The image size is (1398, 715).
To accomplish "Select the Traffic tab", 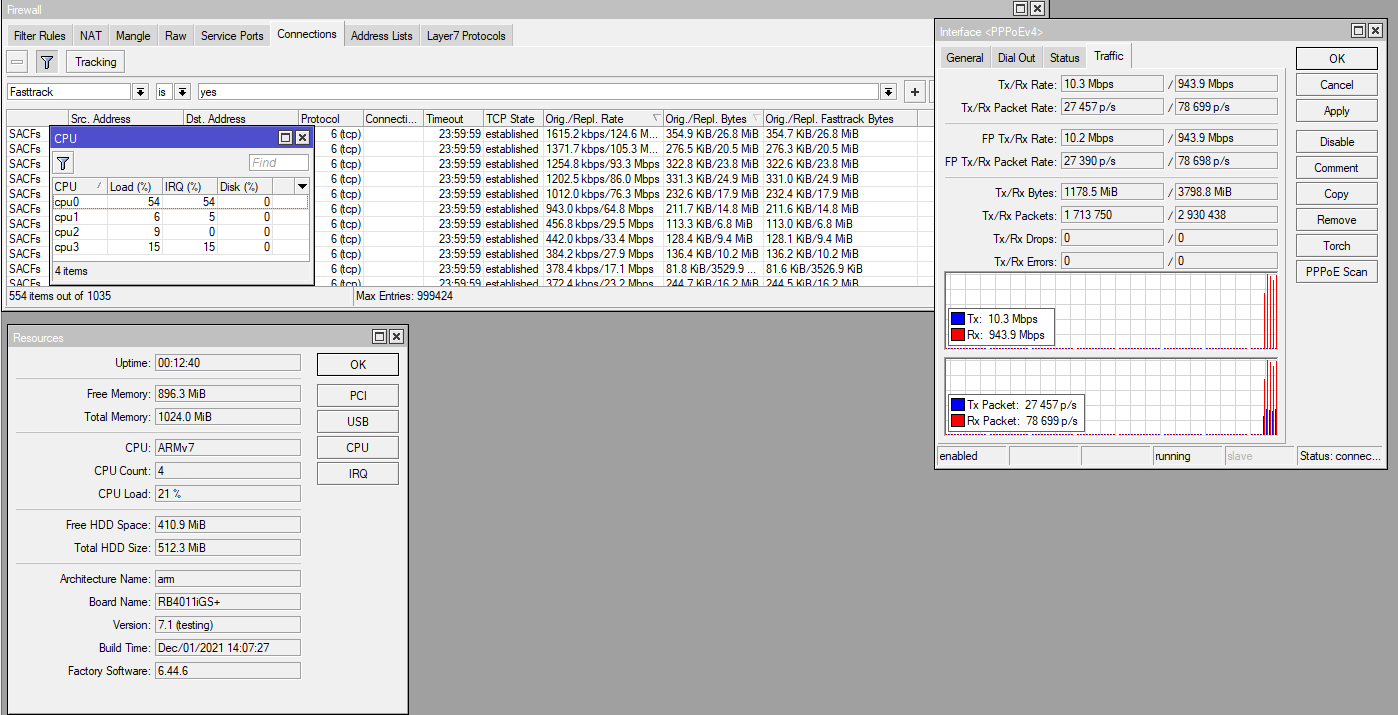I will point(1109,56).
